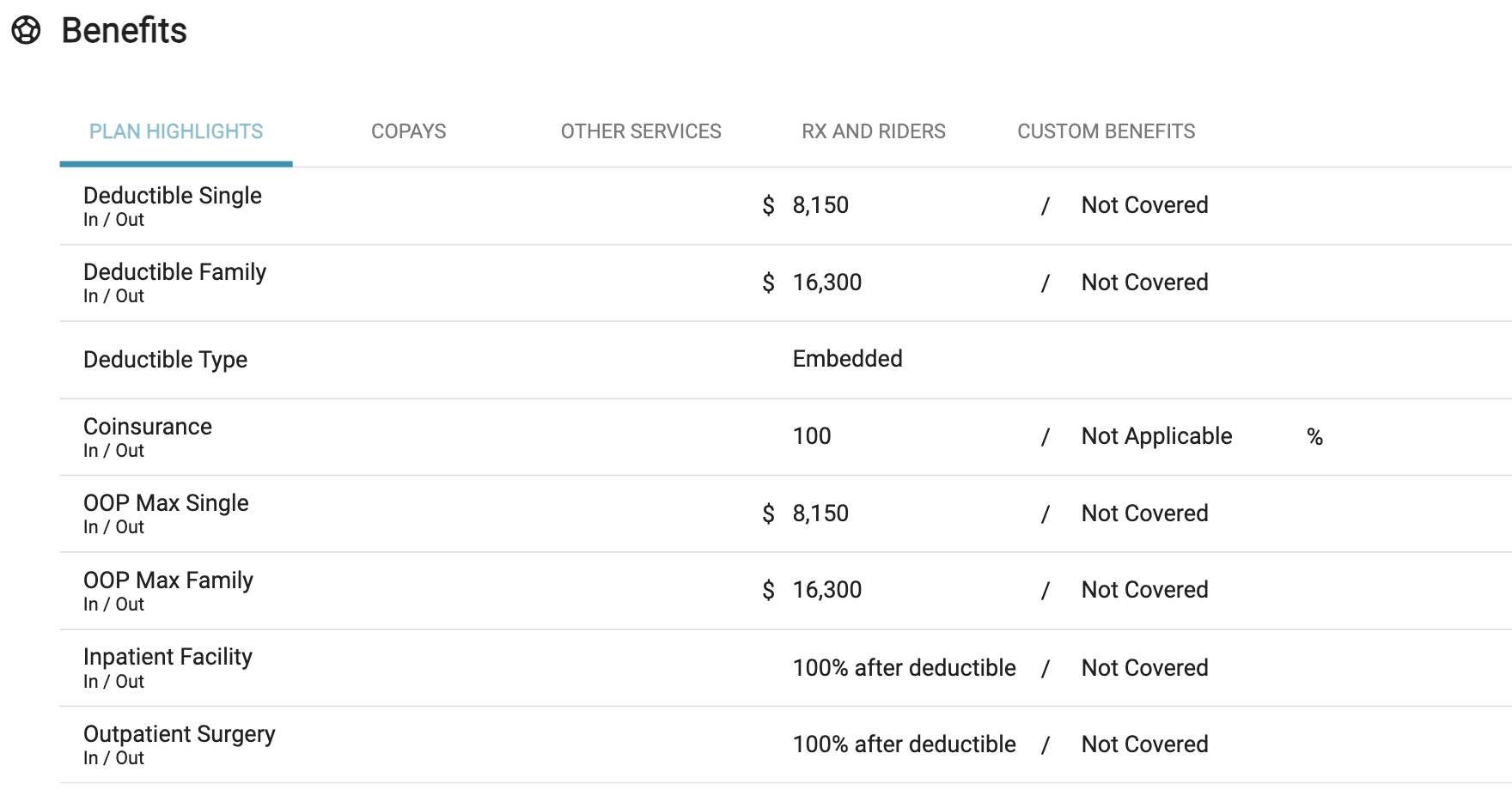The width and height of the screenshot is (1512, 802).
Task: Click Deductible Single out-of-network Not Covered
Action: click(1144, 205)
